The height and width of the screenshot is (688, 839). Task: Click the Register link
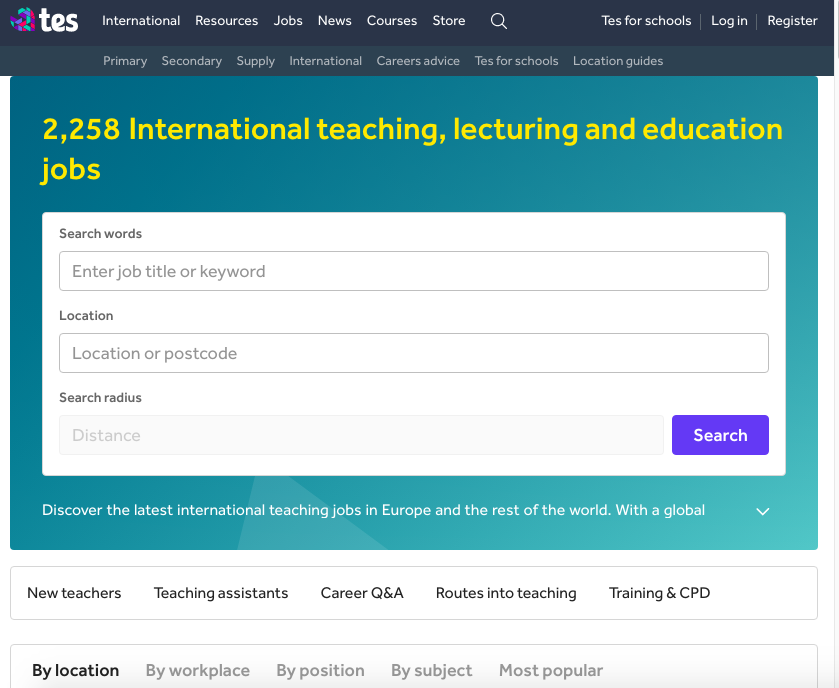click(792, 21)
